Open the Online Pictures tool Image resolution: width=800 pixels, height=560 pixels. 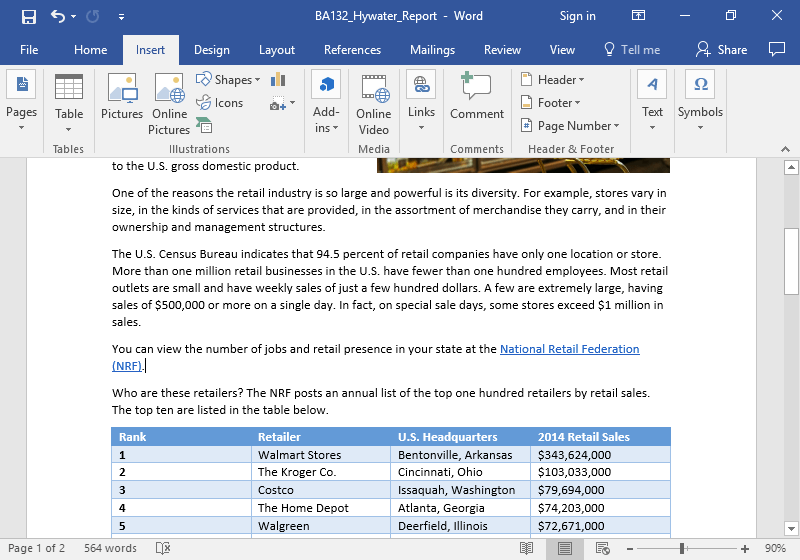pyautogui.click(x=170, y=104)
